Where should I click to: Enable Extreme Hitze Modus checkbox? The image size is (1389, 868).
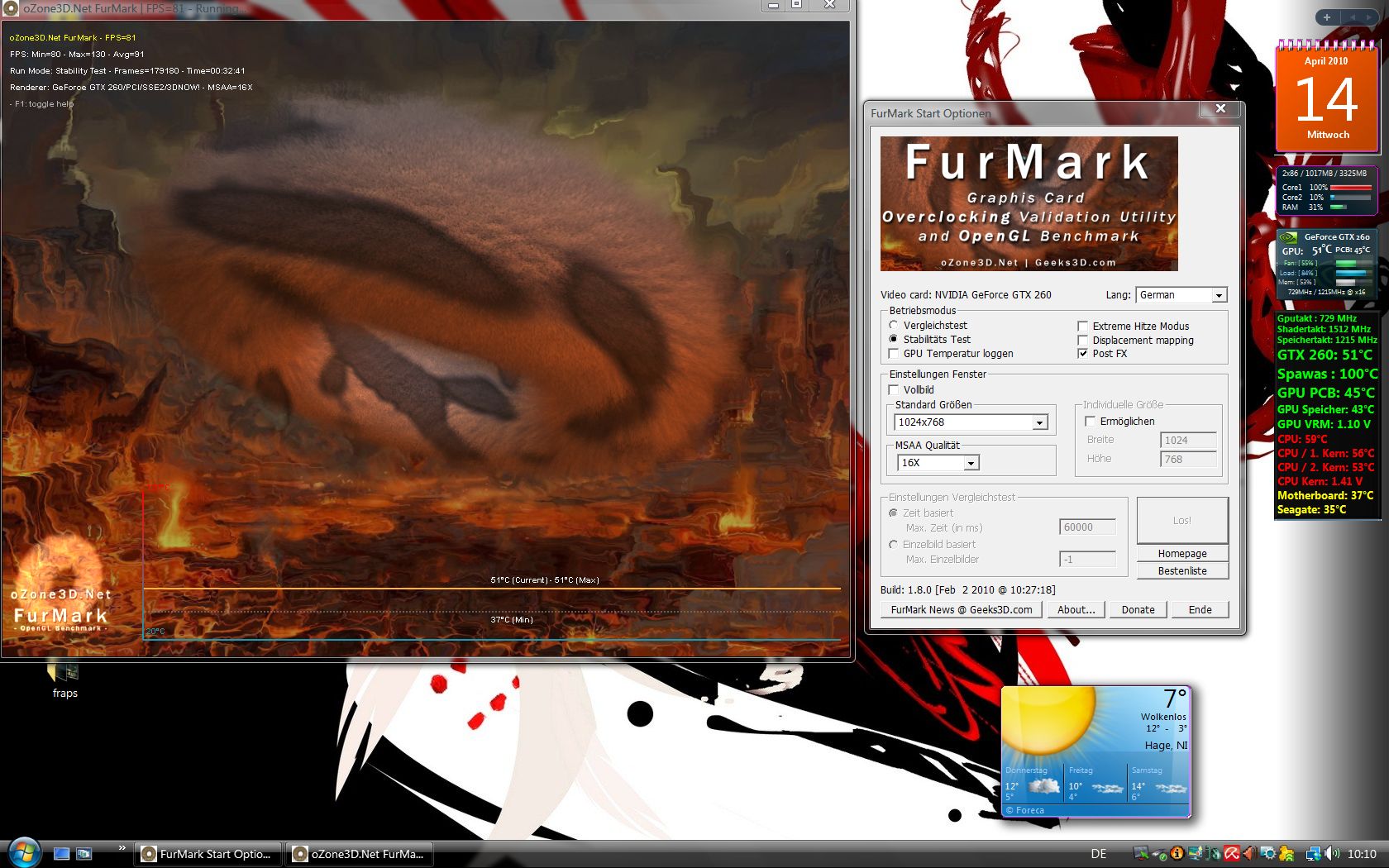(x=1082, y=327)
